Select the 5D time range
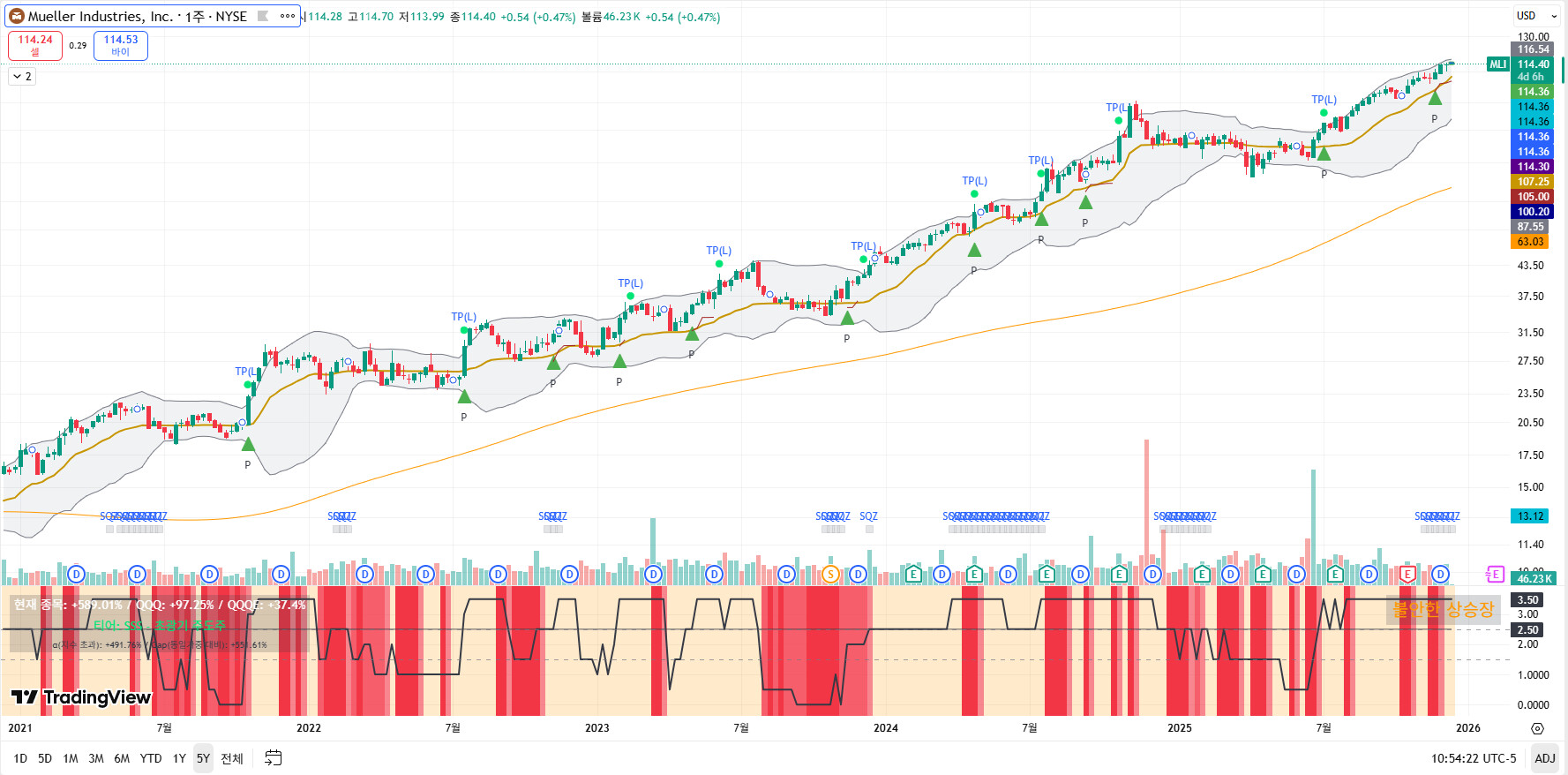The width and height of the screenshot is (1568, 775). (45, 758)
